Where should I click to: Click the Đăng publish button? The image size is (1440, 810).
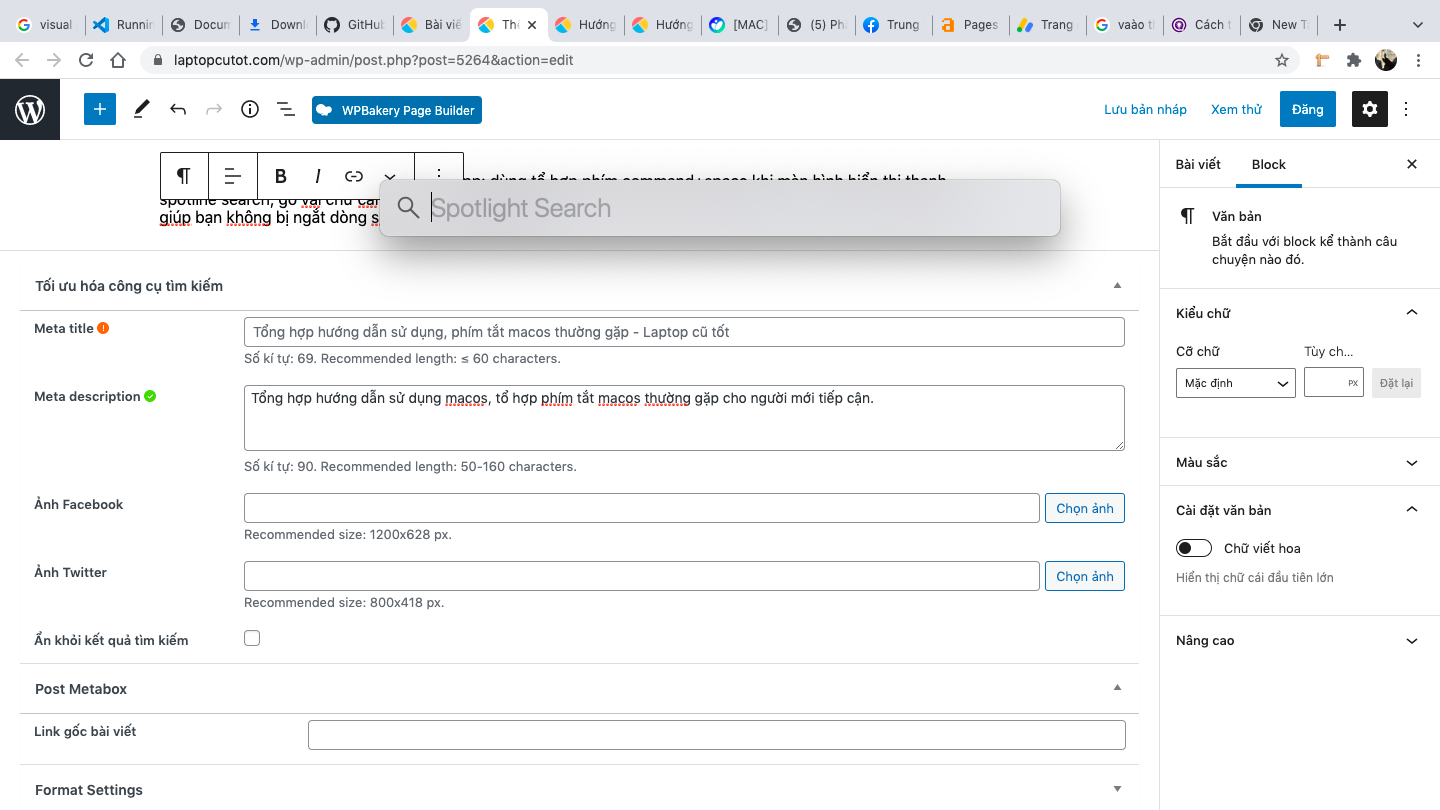(x=1307, y=109)
